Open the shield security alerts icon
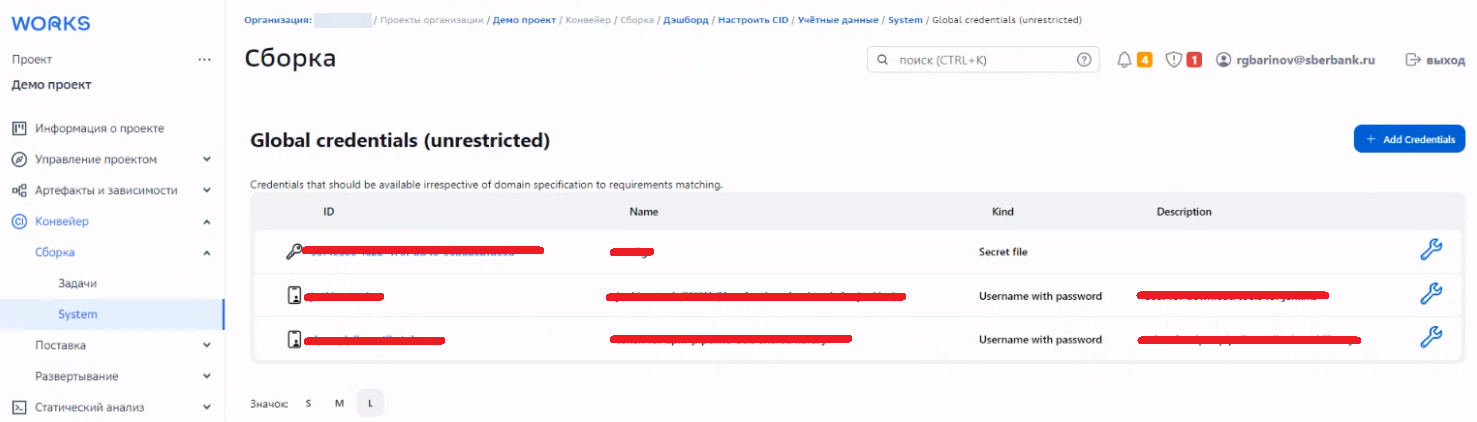The width and height of the screenshot is (1477, 422). click(x=1173, y=60)
